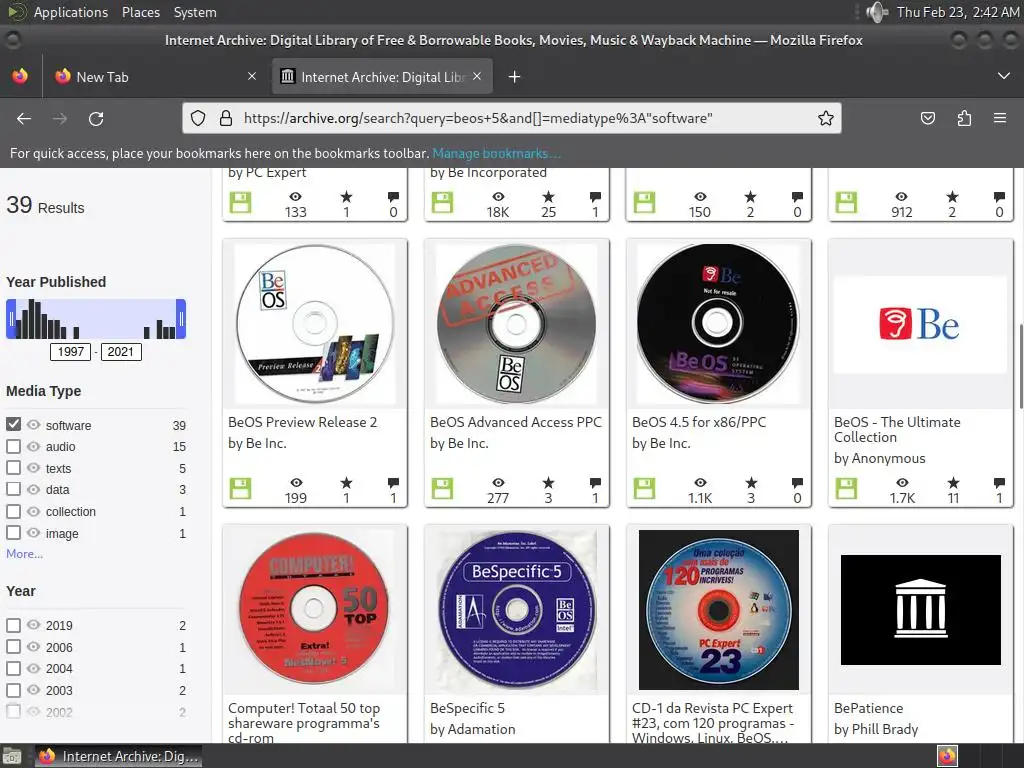Image resolution: width=1024 pixels, height=768 pixels.
Task: Open the Computer! Totaal 50 top CD thumbnail
Action: 314,609
